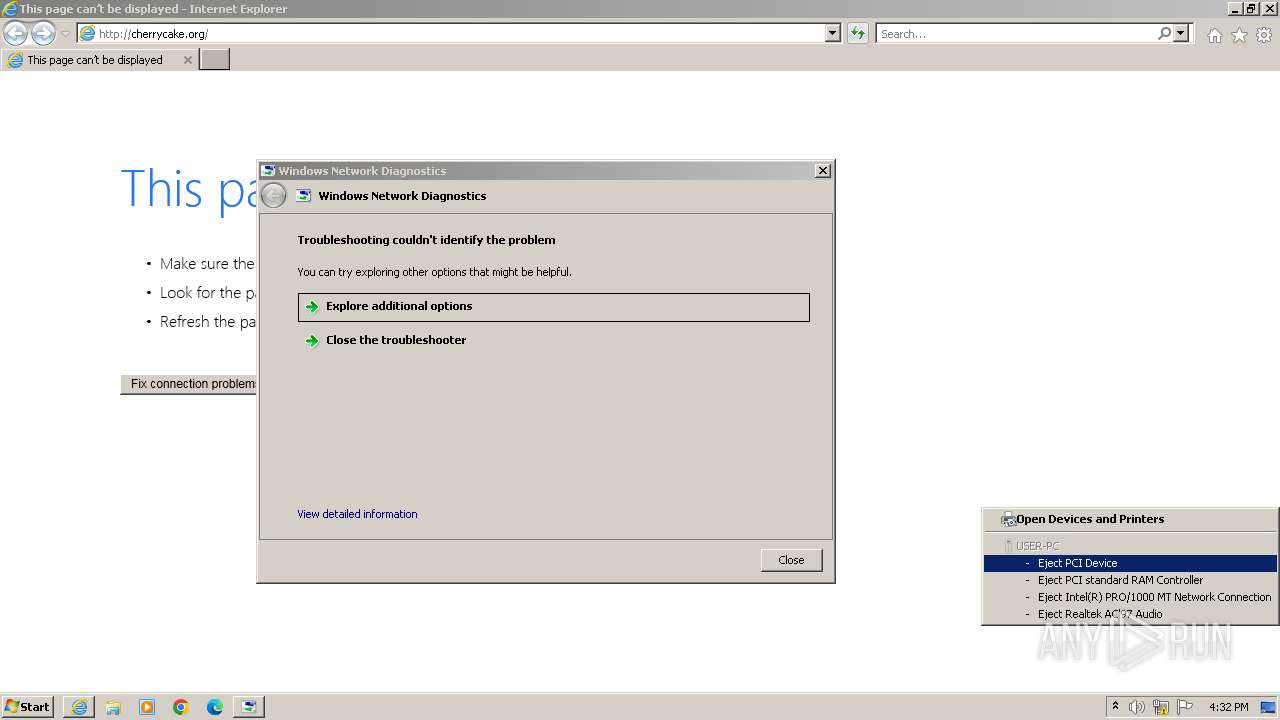Open Microsoft Edge from the taskbar
Screen dimensions: 1280x720
[x=215, y=707]
